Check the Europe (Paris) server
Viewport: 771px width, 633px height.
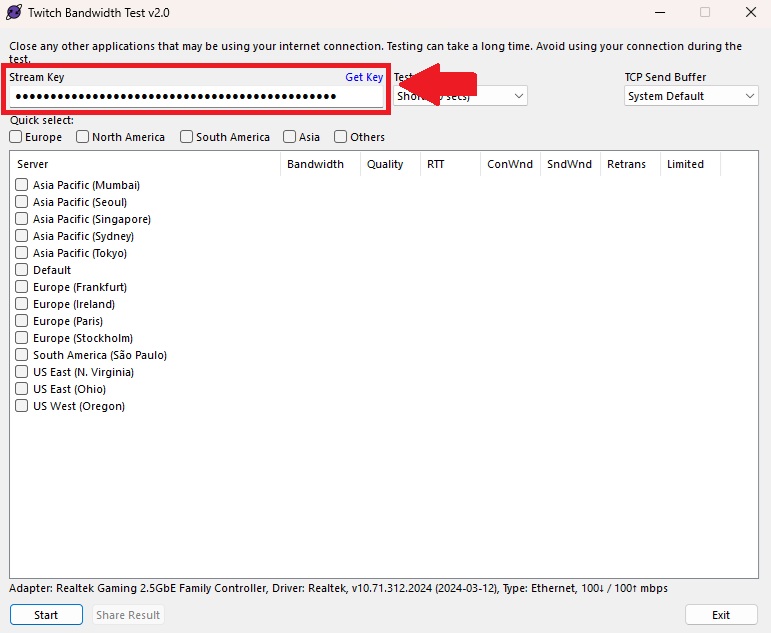[x=22, y=321]
